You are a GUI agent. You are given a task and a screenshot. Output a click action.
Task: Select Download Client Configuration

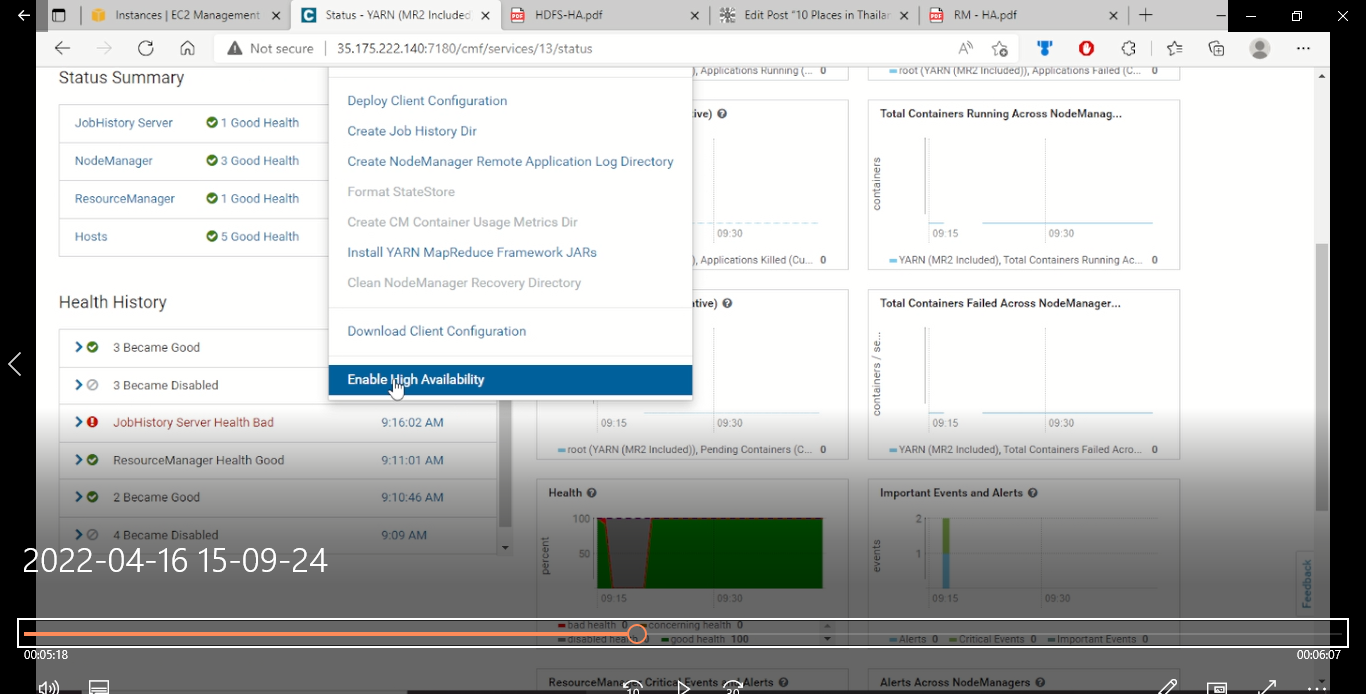(x=436, y=331)
